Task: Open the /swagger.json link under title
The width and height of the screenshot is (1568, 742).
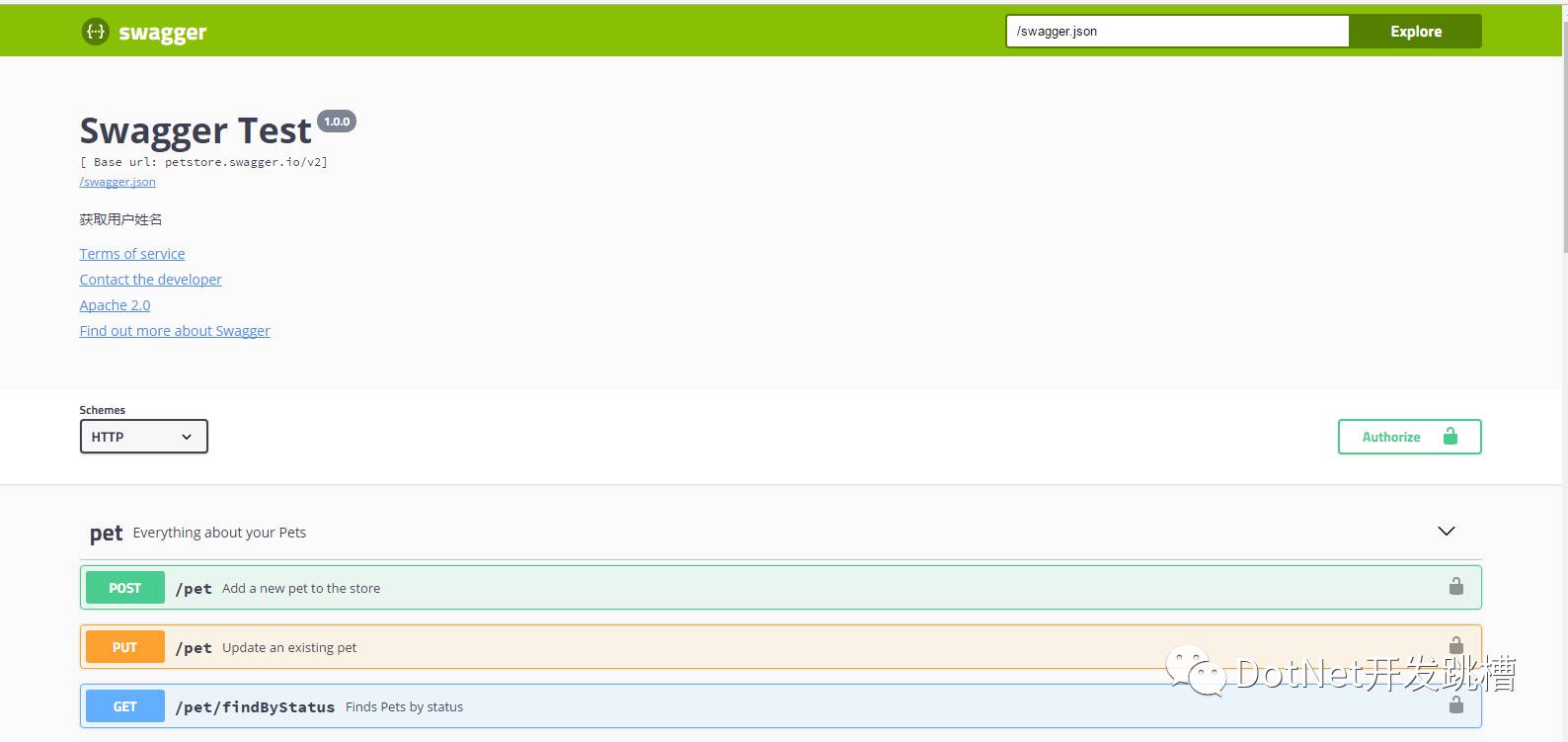Action: coord(118,182)
